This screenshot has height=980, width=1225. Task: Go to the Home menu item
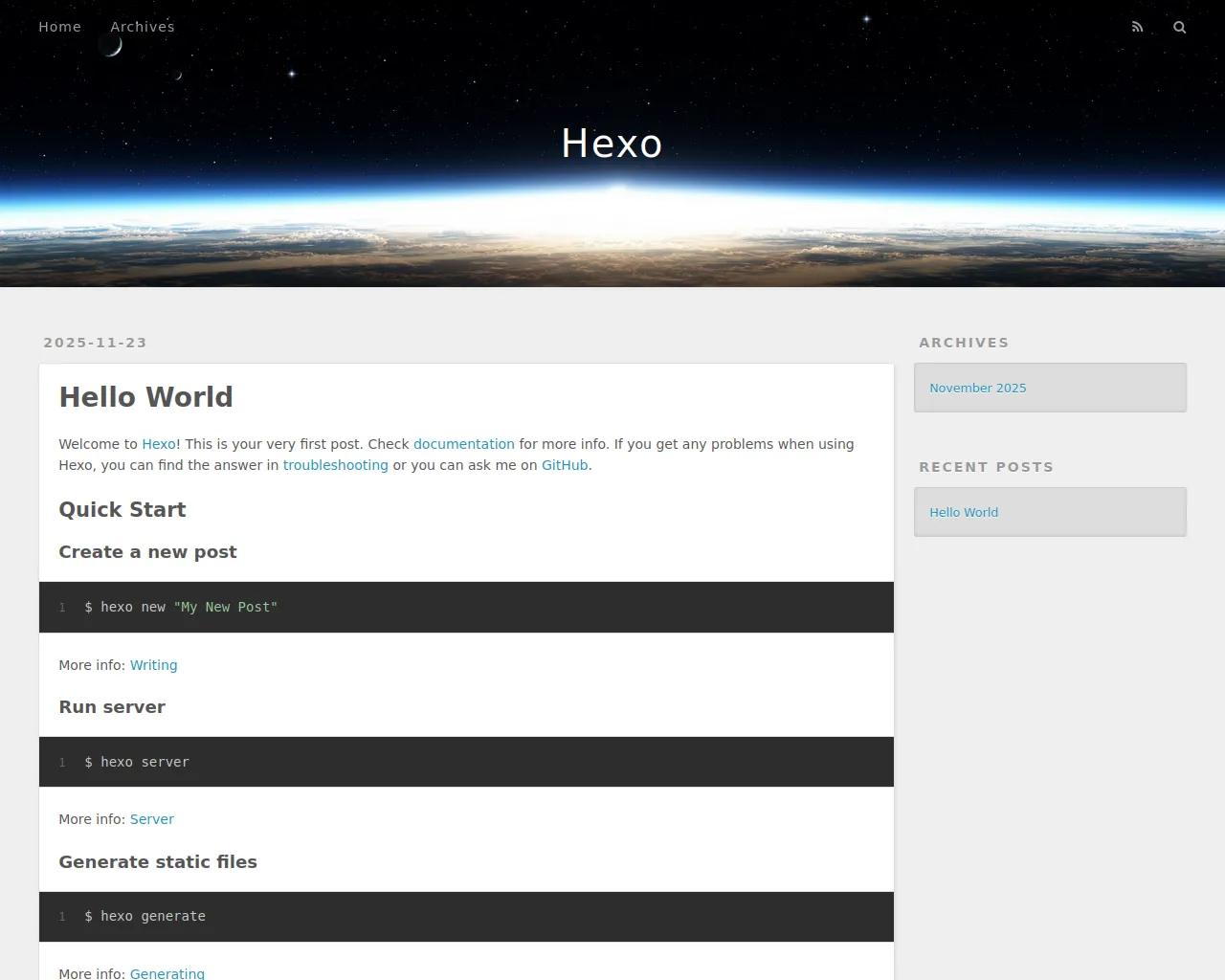click(x=59, y=27)
